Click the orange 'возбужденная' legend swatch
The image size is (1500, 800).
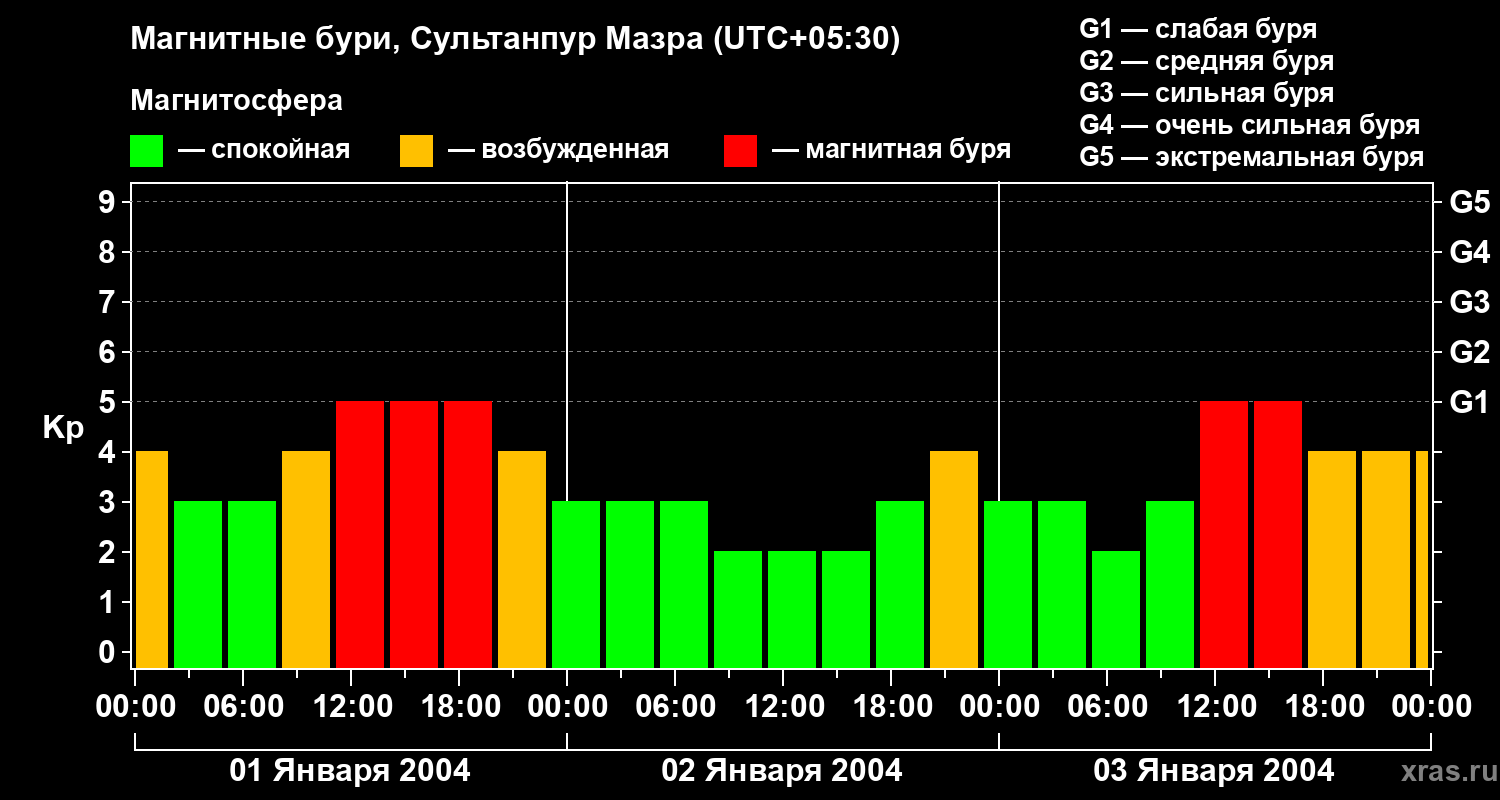[x=416, y=151]
